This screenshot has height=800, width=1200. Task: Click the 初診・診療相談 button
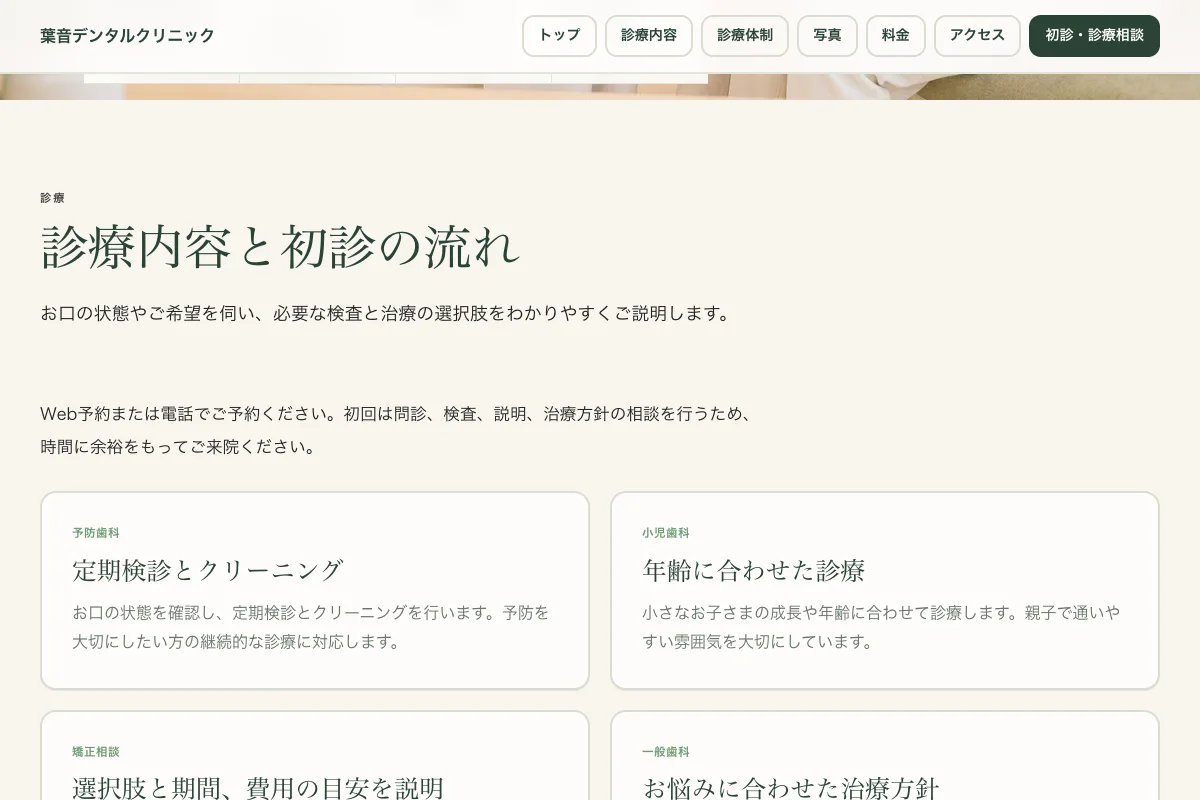[x=1094, y=36]
